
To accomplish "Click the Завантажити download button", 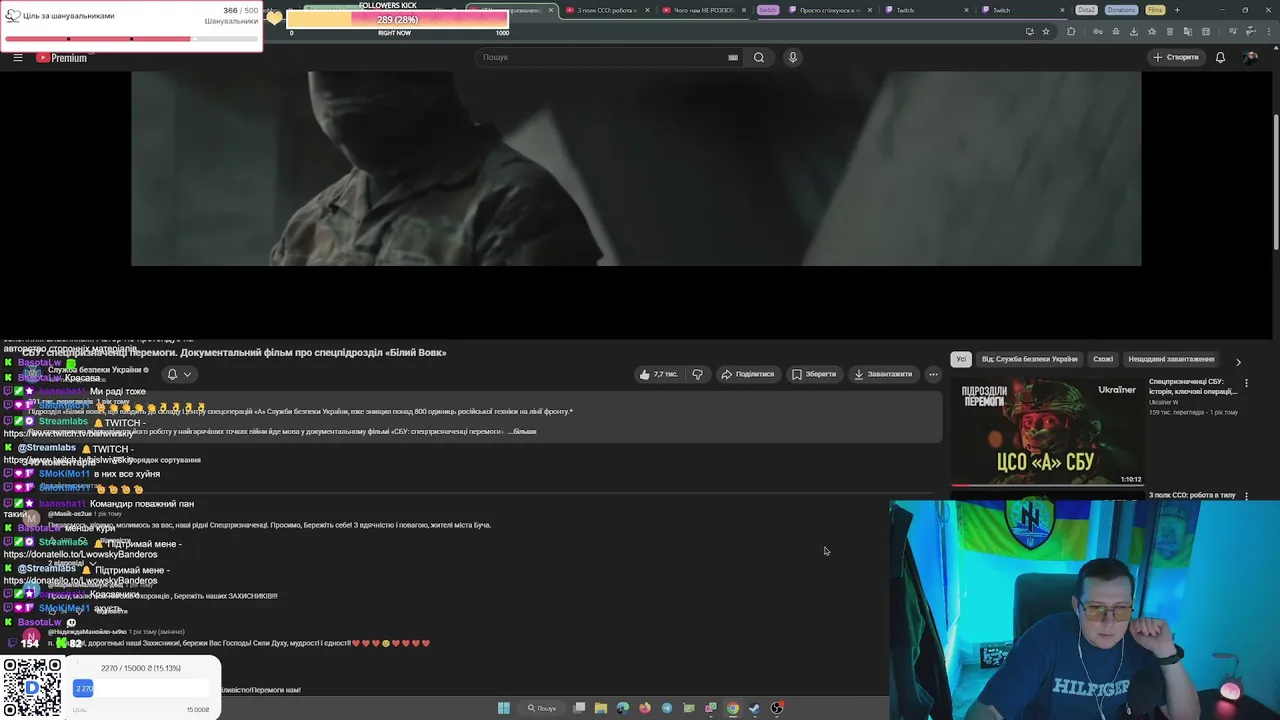I will click(883, 374).
